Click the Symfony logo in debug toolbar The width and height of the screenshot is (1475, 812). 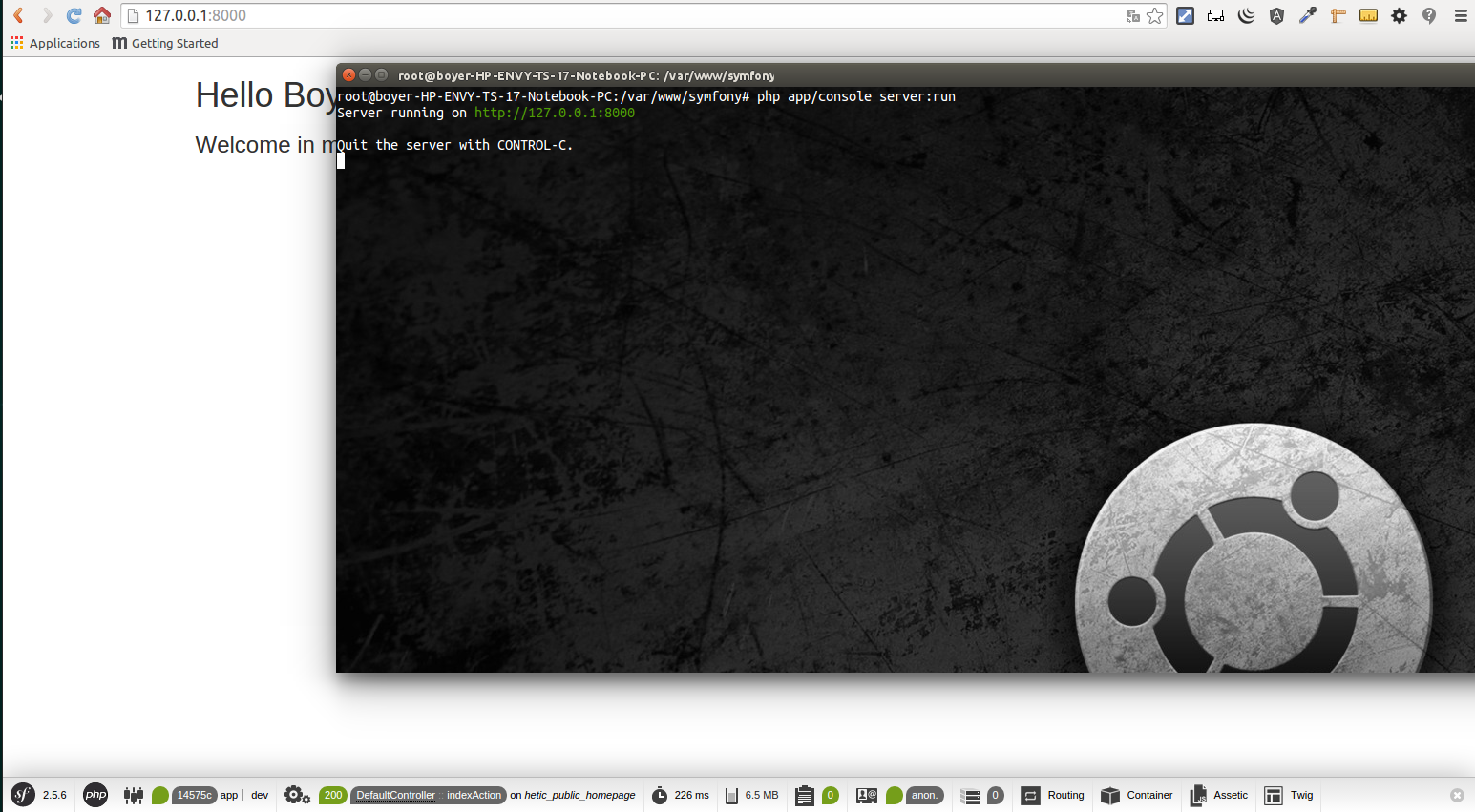point(23,795)
